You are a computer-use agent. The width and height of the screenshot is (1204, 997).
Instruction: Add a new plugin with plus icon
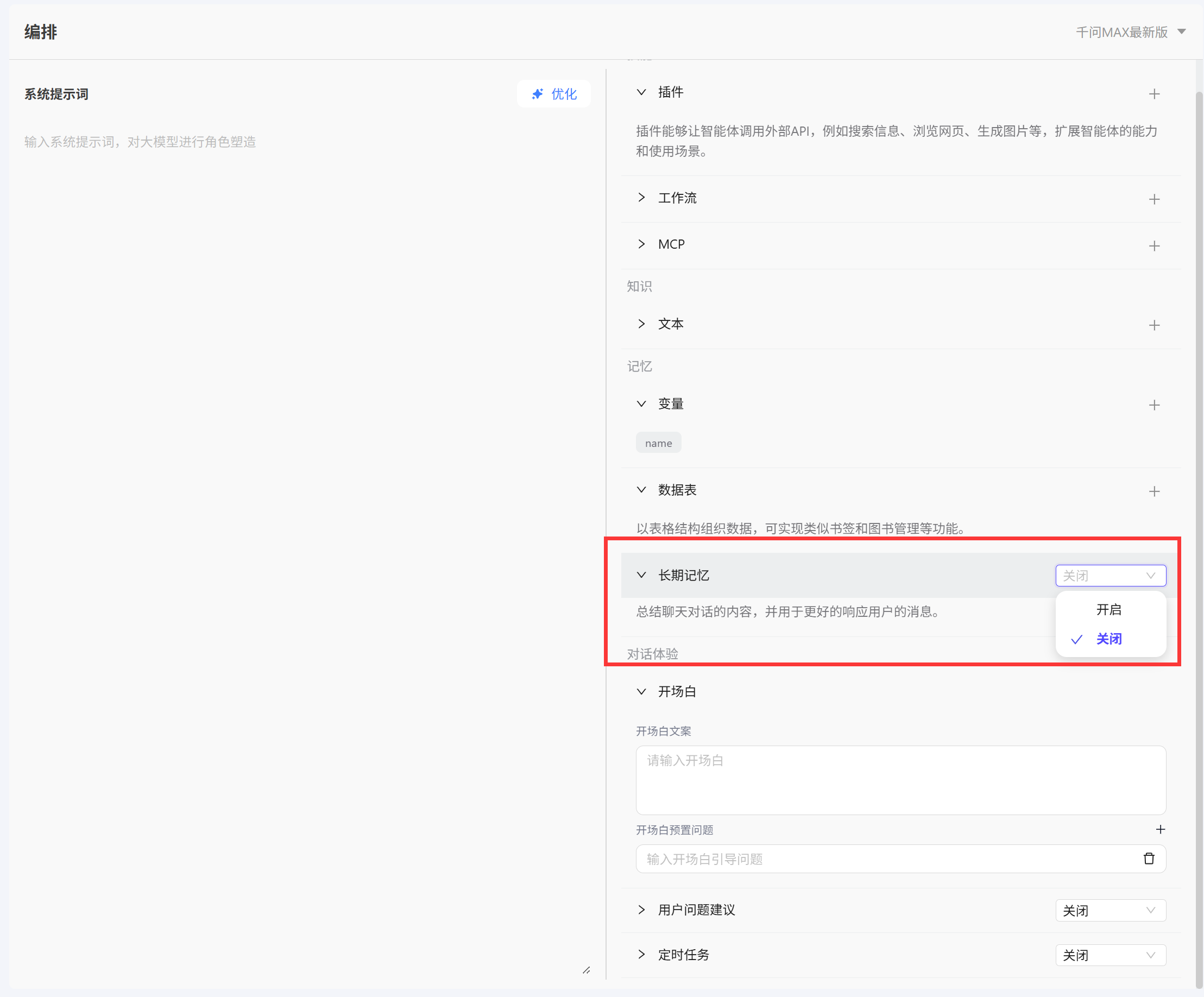coord(1154,94)
